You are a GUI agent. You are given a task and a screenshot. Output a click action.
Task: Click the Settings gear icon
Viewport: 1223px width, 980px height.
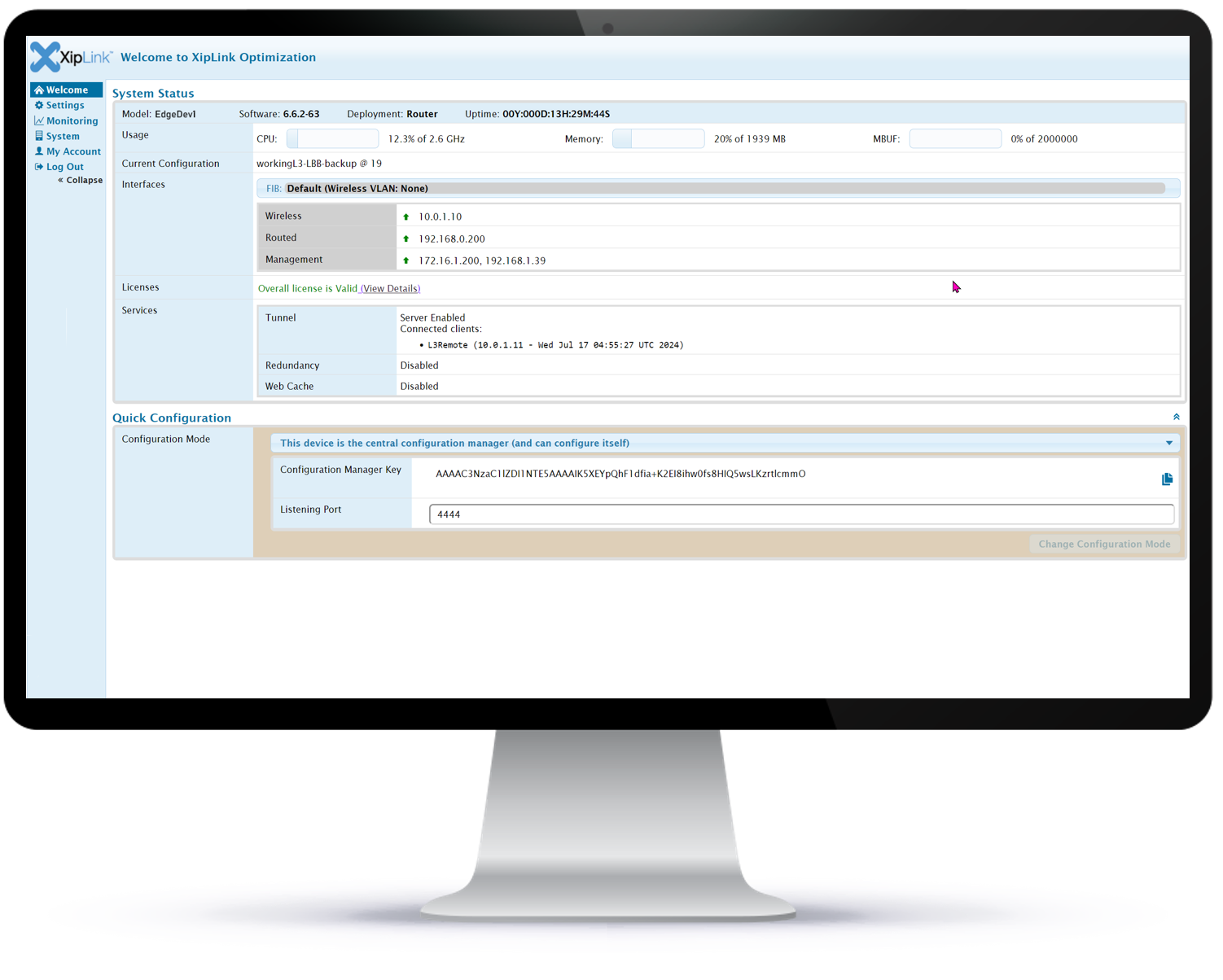pos(38,106)
